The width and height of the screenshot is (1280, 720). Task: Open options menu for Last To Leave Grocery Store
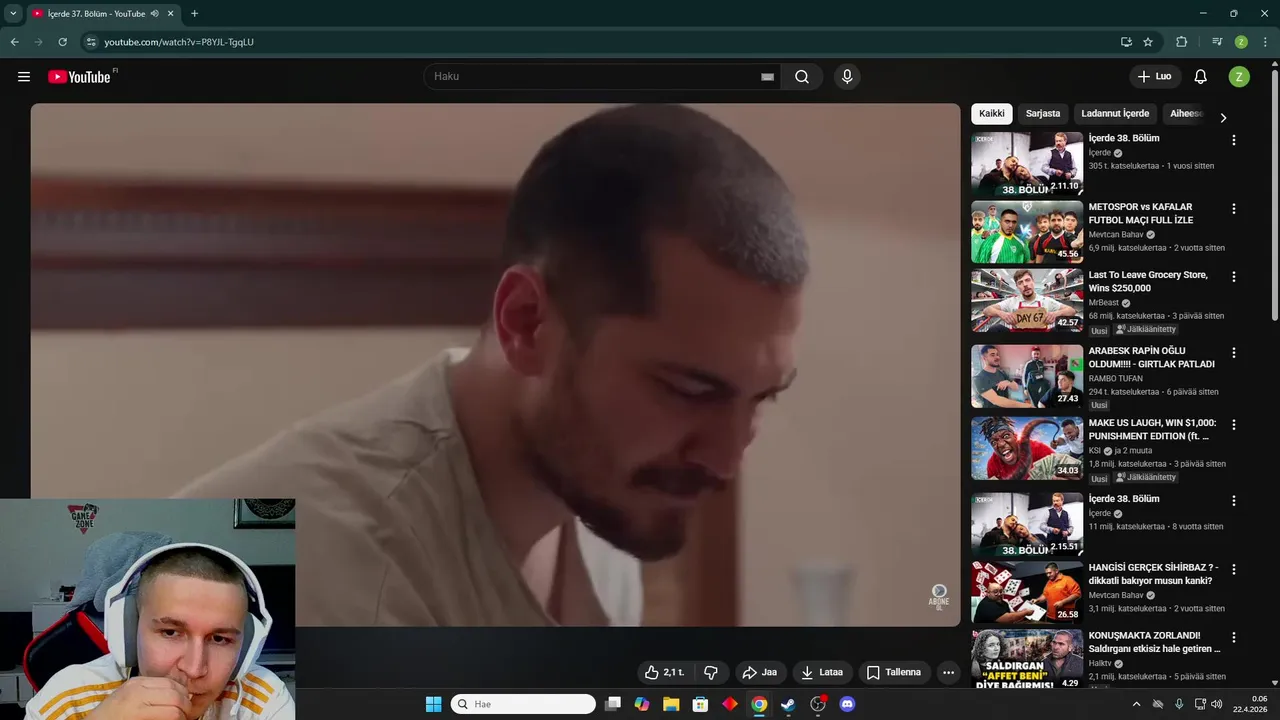click(x=1233, y=277)
